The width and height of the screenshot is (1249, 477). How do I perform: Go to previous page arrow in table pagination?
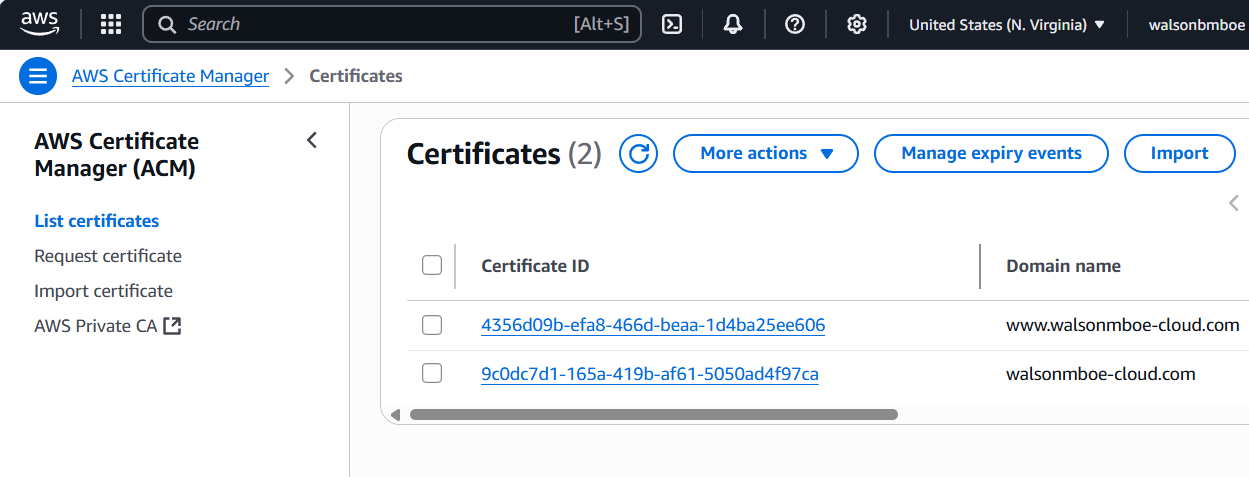tap(1233, 203)
